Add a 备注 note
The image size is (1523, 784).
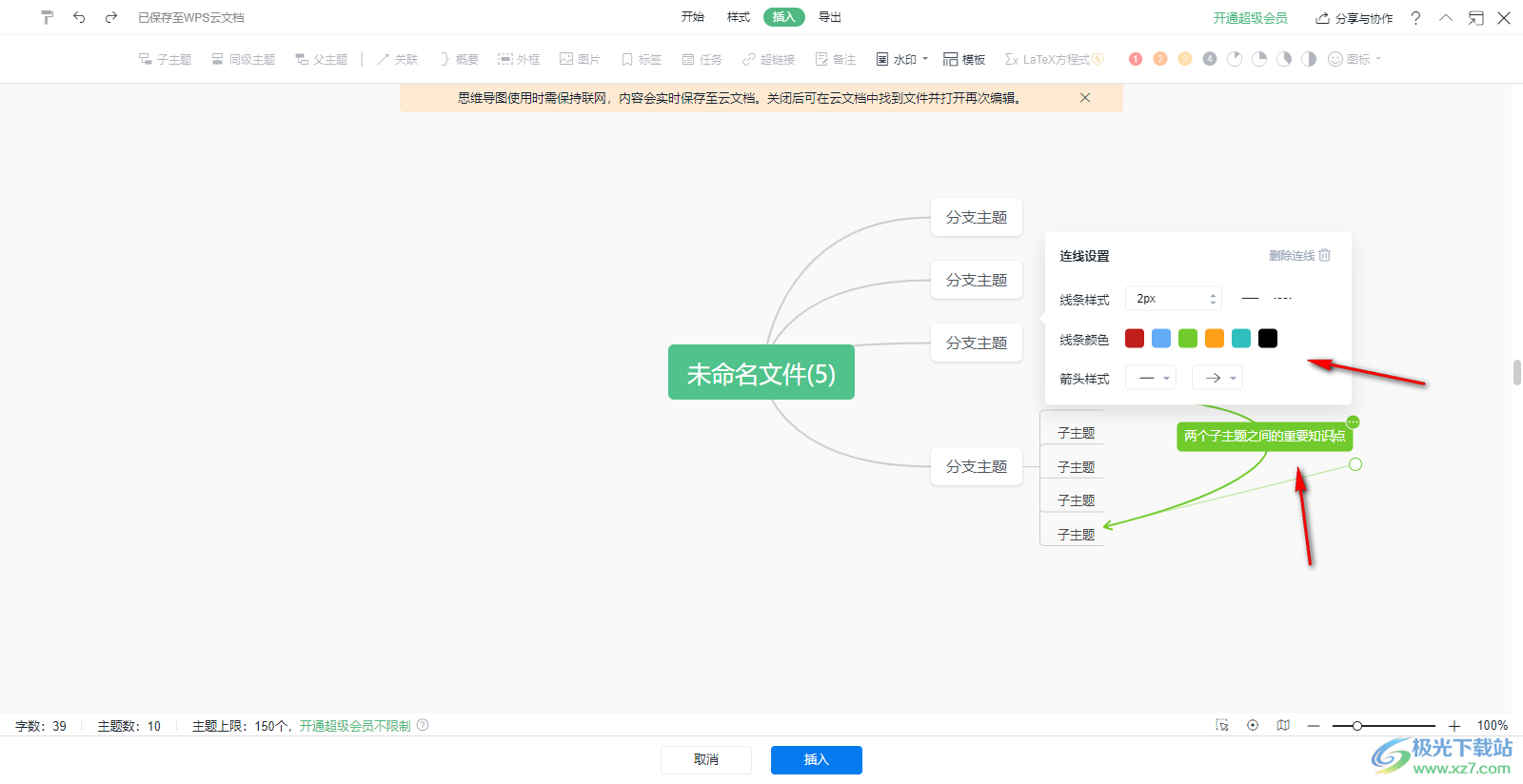[x=835, y=59]
